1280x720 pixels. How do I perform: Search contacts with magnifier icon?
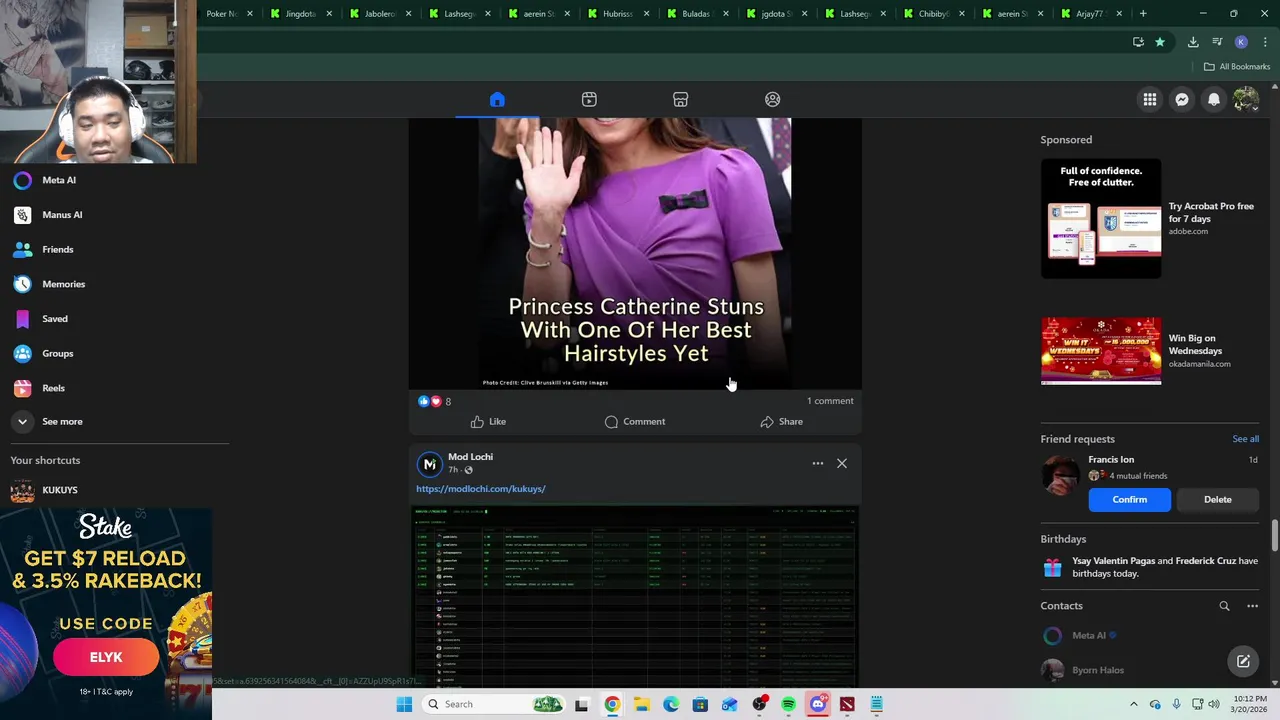1224,606
